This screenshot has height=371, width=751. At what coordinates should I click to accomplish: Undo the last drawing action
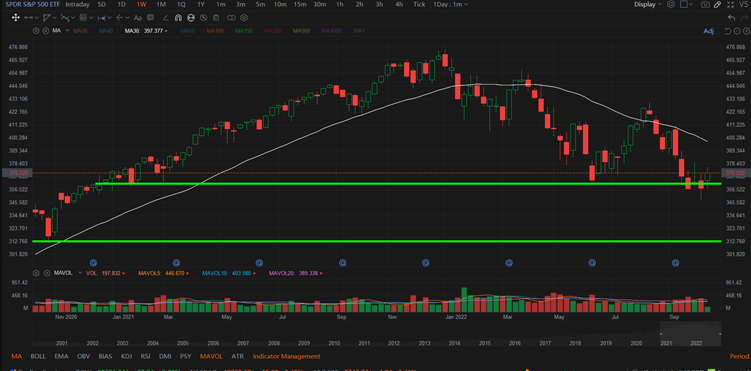[x=731, y=18]
